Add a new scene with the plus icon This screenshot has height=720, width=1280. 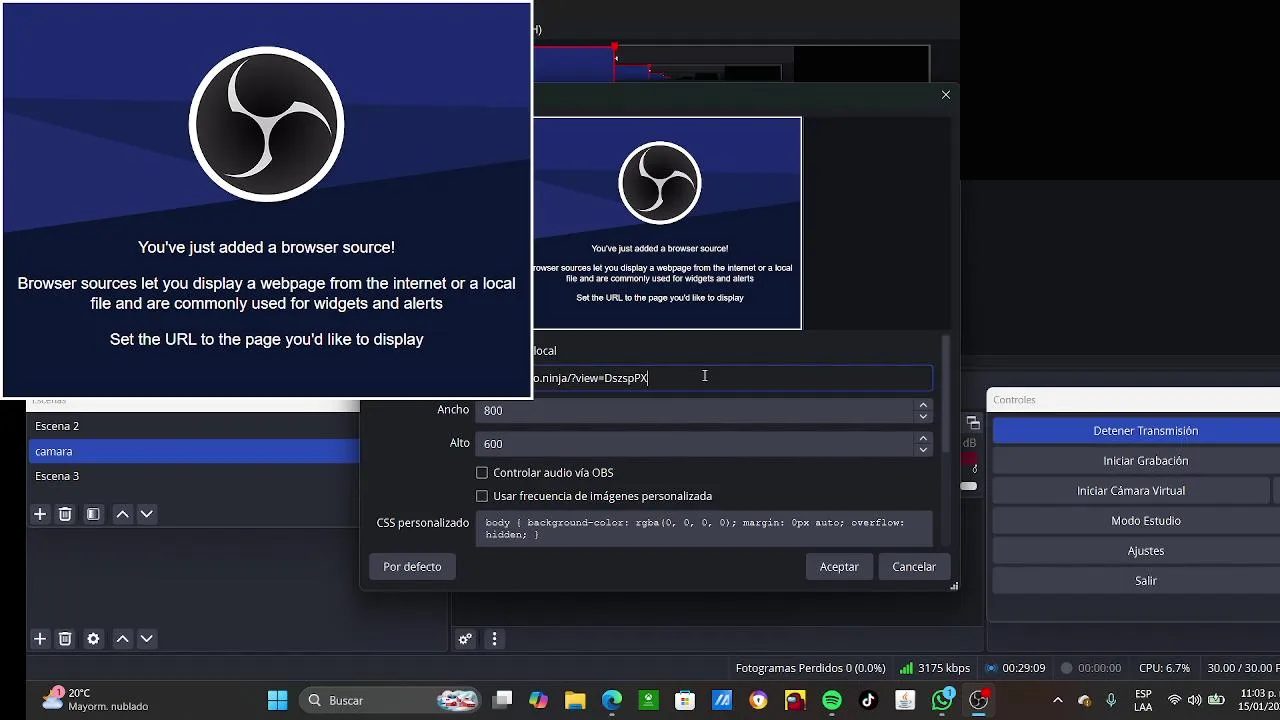pos(40,514)
